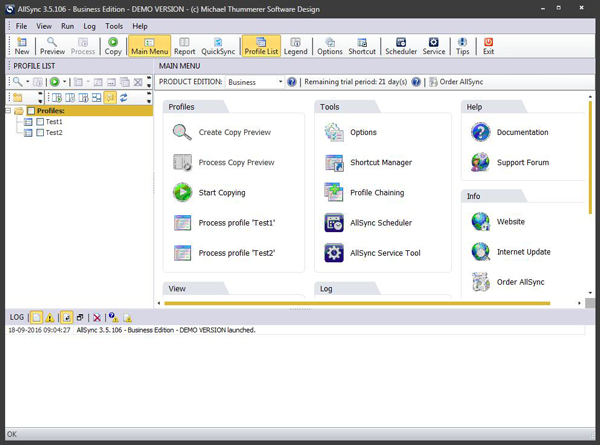Click the log help with warning icon
This screenshot has height=445, width=600.
[113, 317]
